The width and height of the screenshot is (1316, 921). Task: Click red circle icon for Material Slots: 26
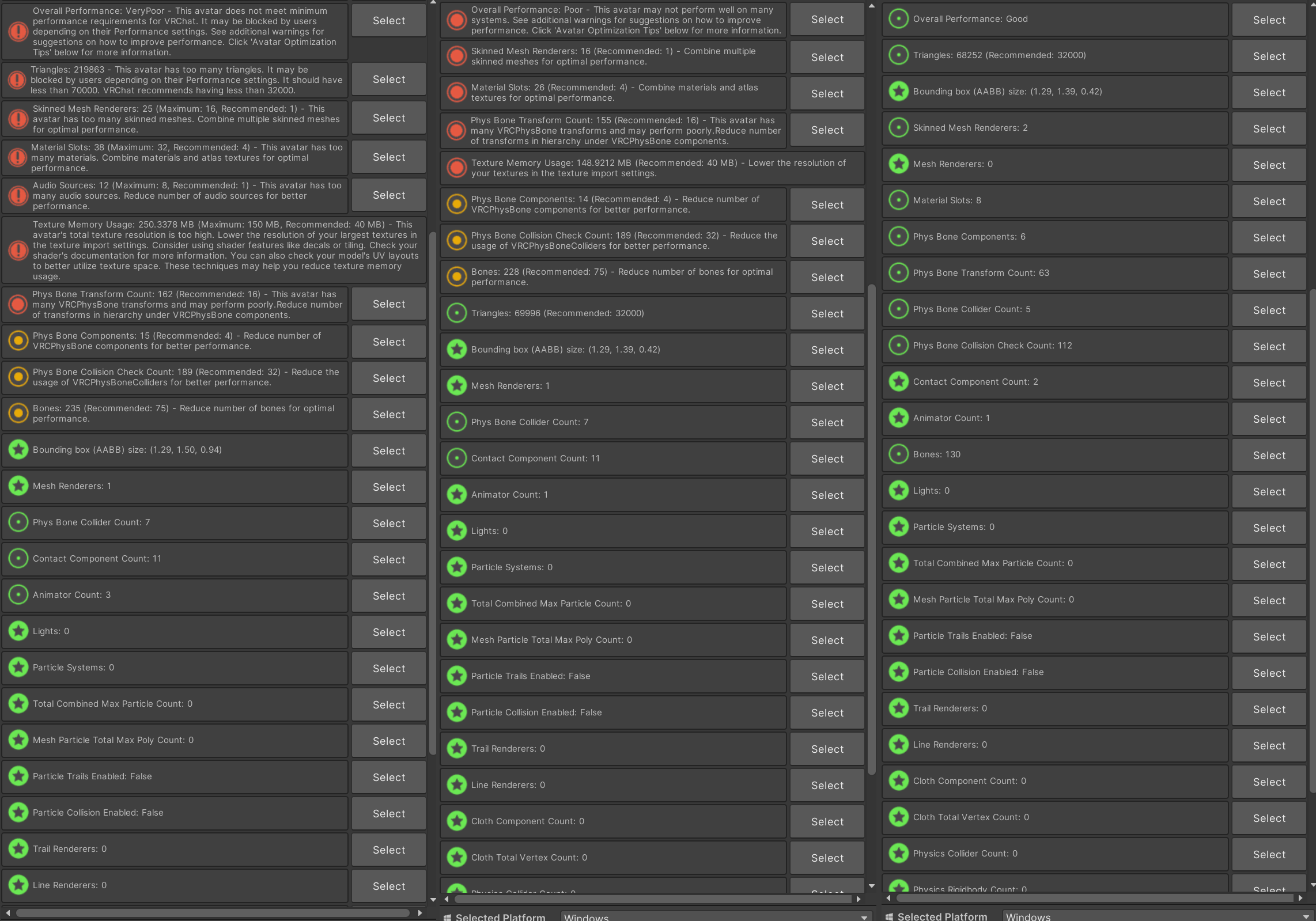(456, 93)
